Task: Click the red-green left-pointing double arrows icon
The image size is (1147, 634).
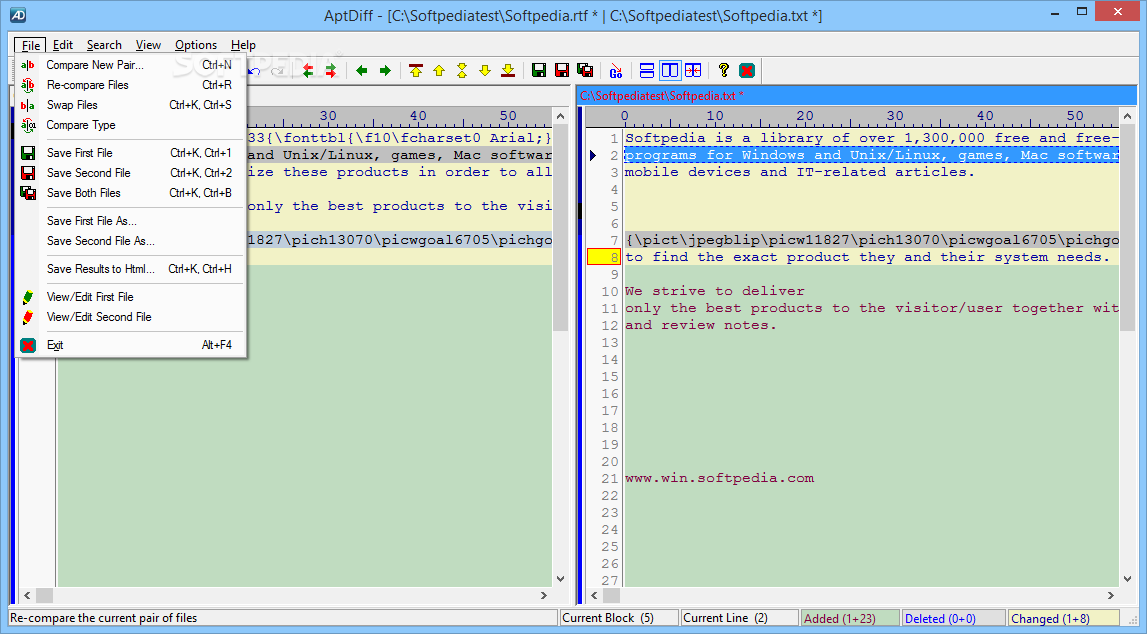Action: tap(308, 71)
